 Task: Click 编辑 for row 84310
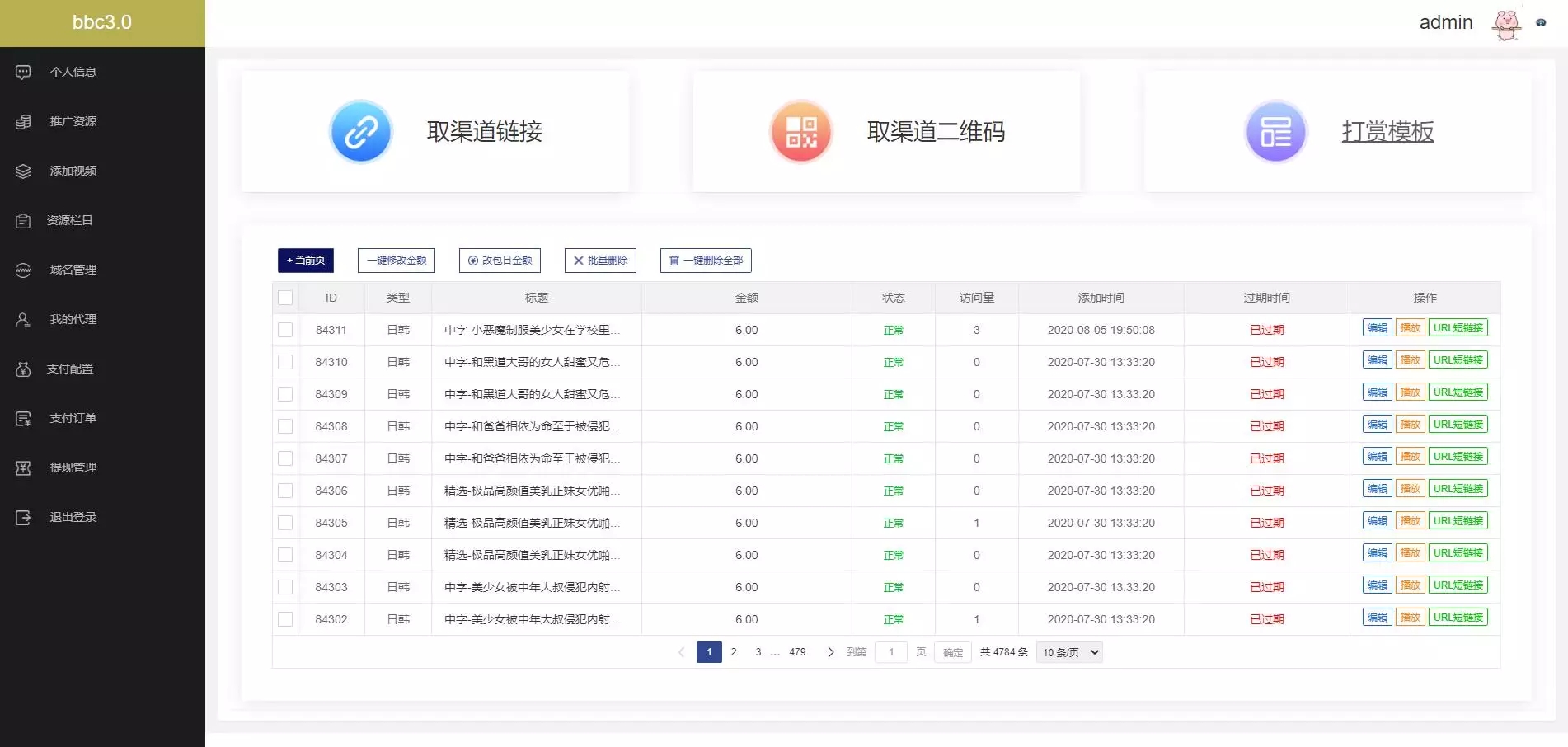click(x=1377, y=360)
